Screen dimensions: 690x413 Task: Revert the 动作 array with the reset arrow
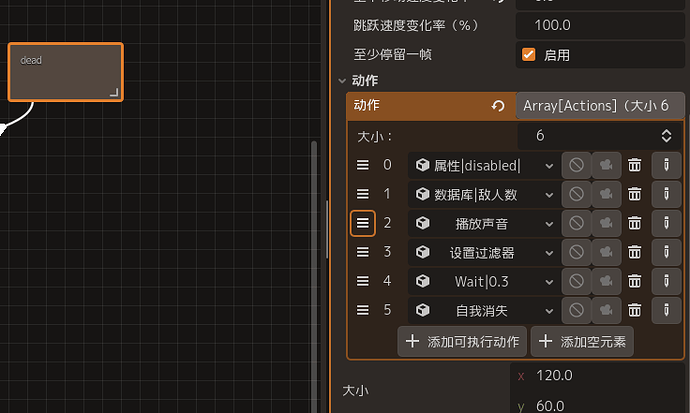pyautogui.click(x=498, y=106)
